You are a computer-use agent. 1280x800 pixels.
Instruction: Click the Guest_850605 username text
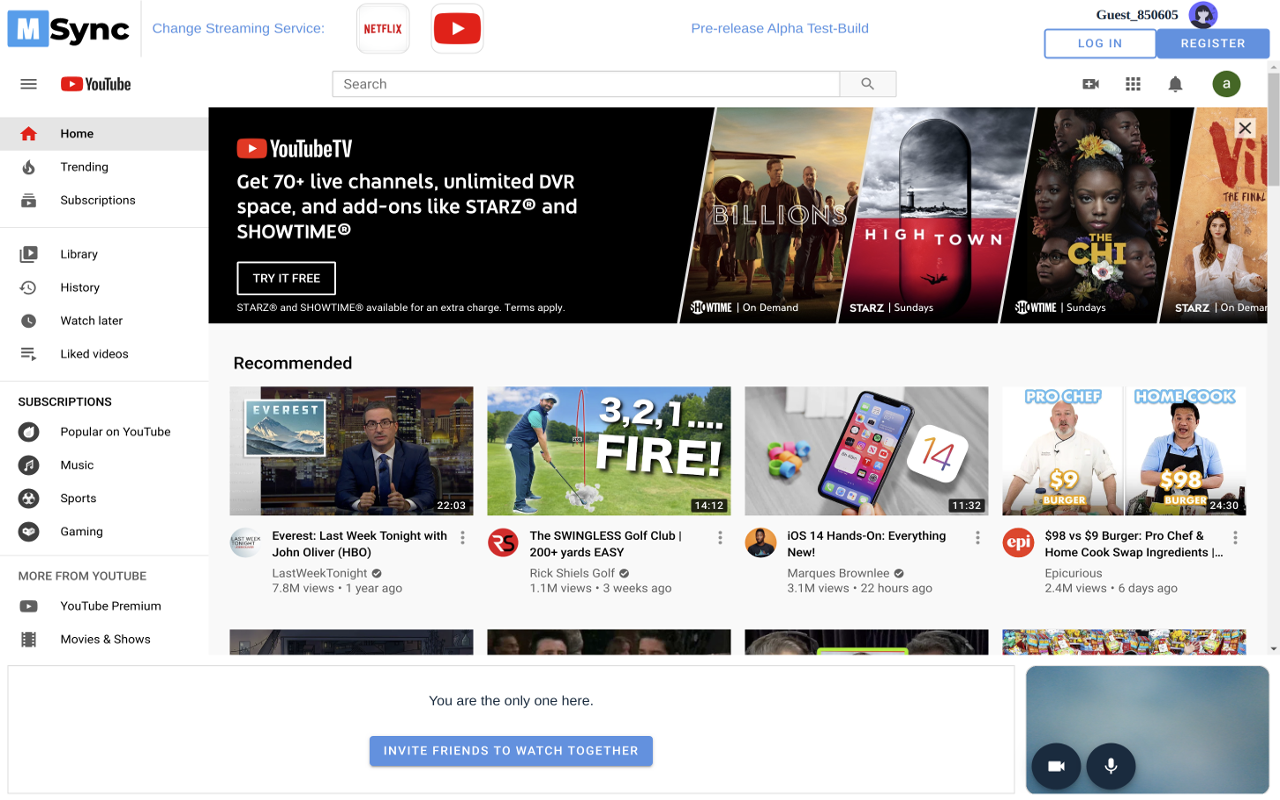[1137, 15]
